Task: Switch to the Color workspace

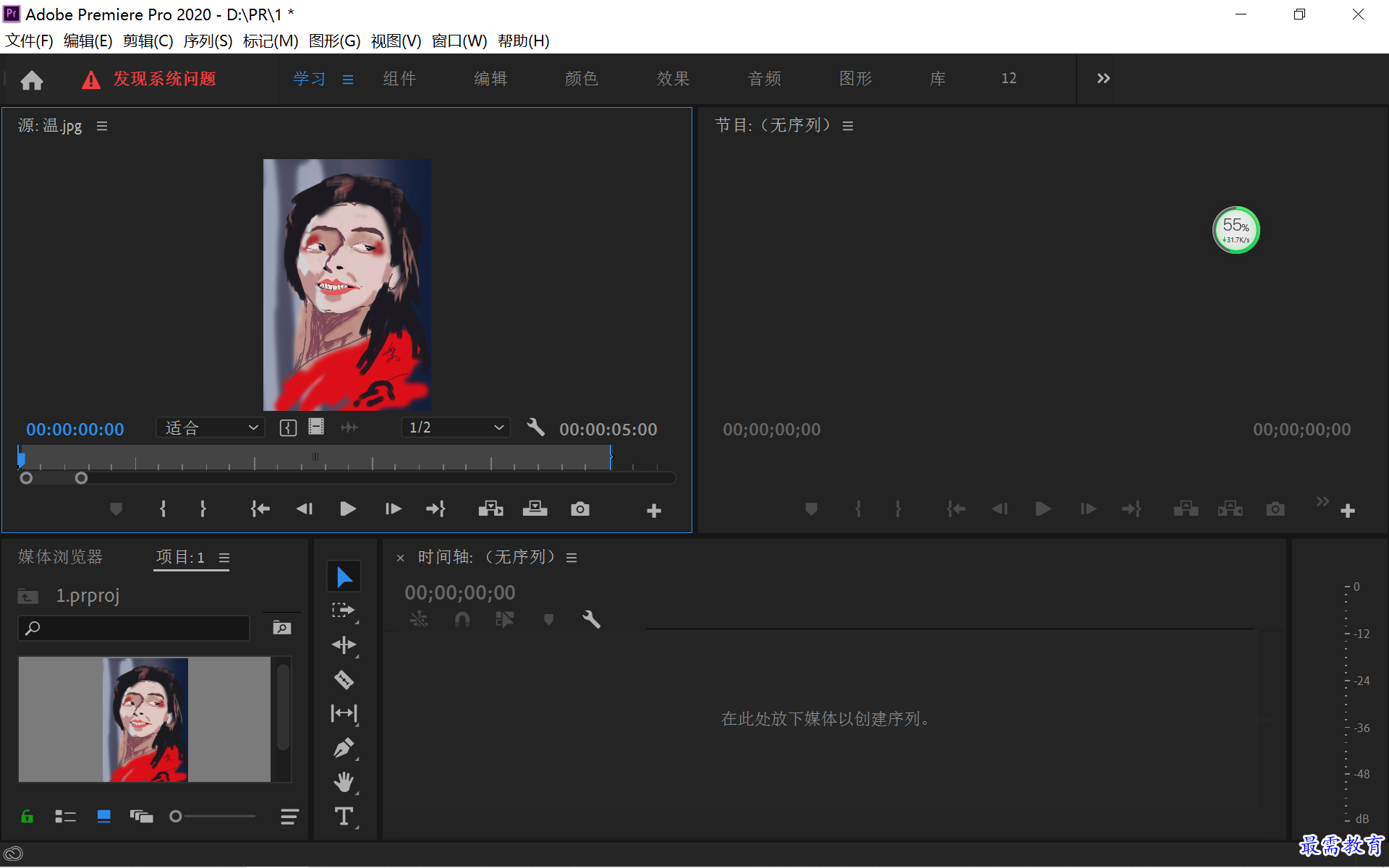Action: pyautogui.click(x=582, y=78)
